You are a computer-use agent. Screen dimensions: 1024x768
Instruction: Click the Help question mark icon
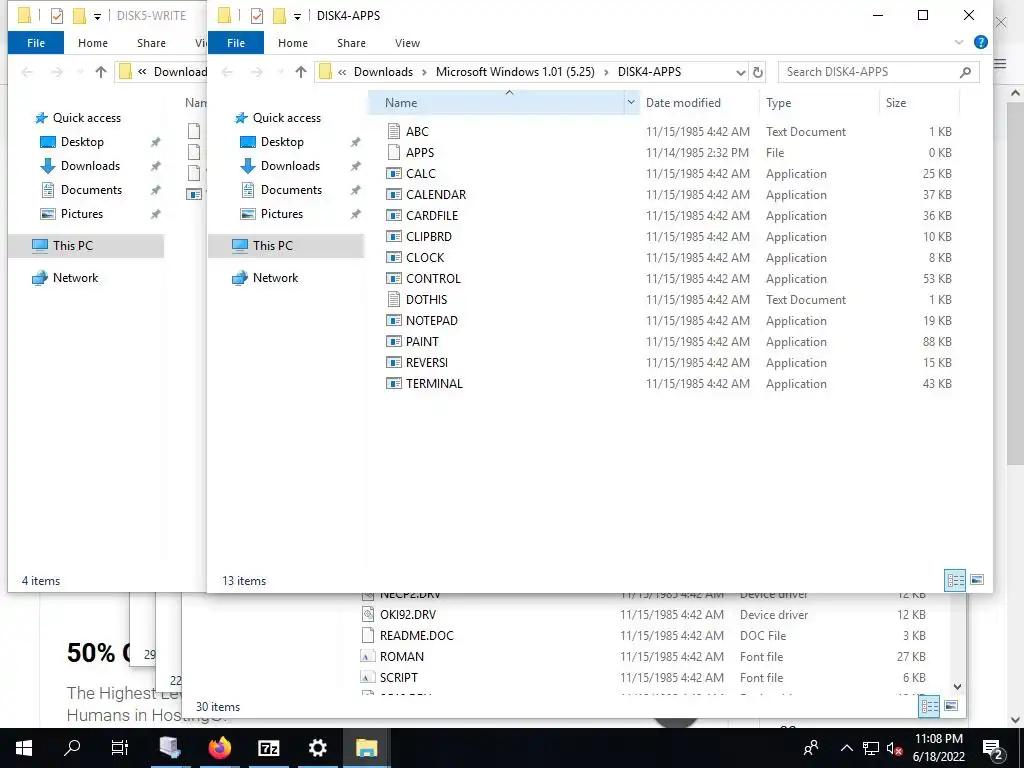(x=980, y=42)
